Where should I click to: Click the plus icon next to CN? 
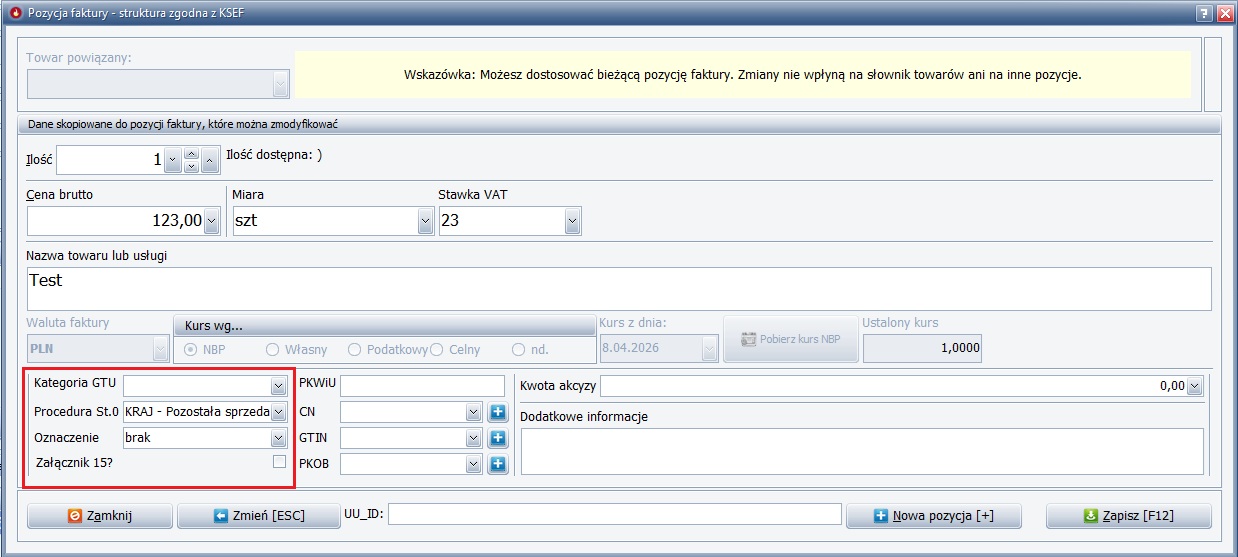pos(498,412)
